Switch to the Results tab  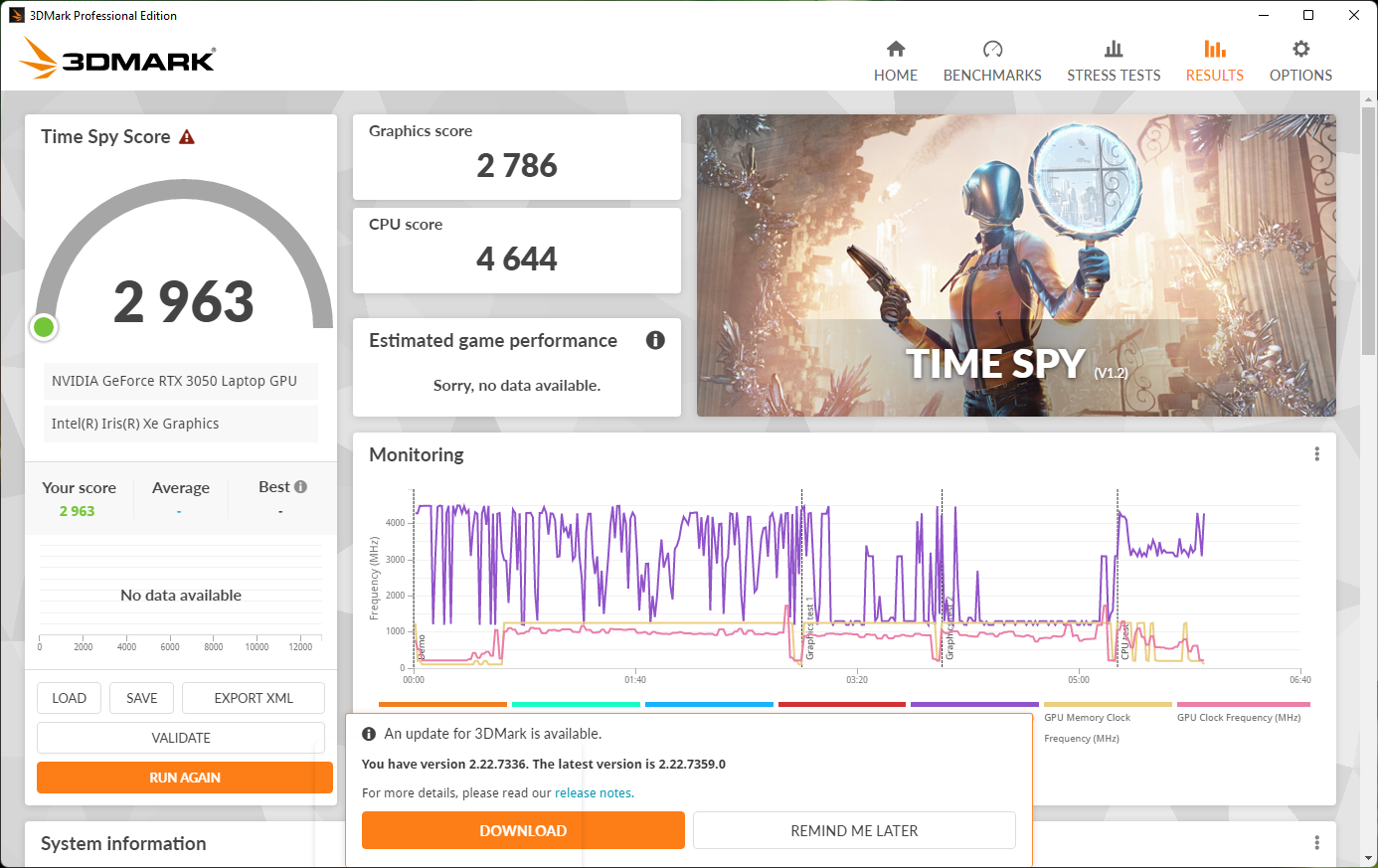pos(1214,62)
